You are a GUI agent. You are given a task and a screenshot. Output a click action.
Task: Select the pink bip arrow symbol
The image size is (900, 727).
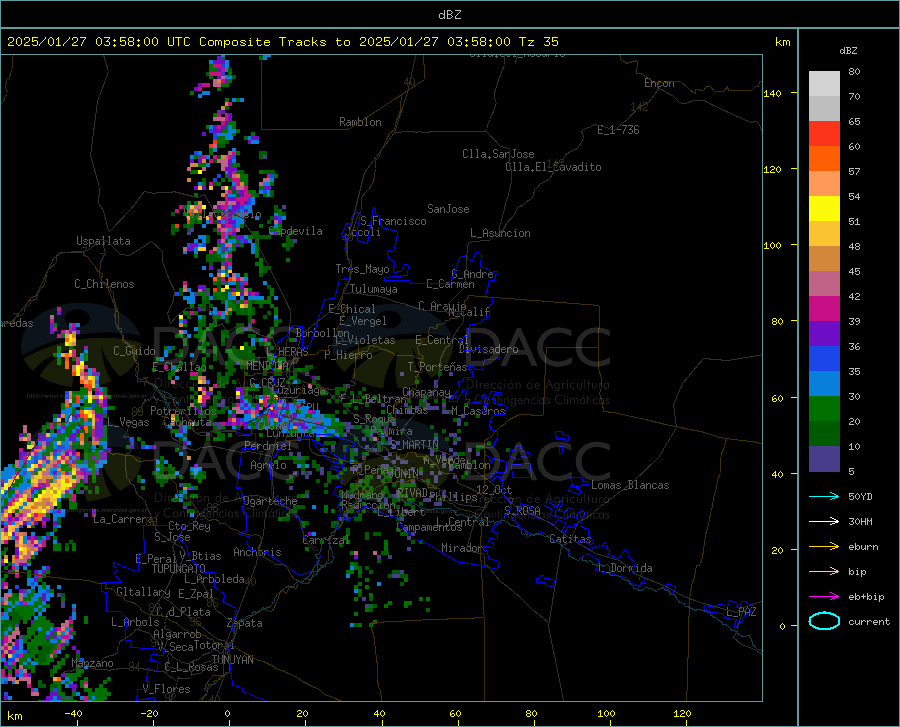click(824, 572)
